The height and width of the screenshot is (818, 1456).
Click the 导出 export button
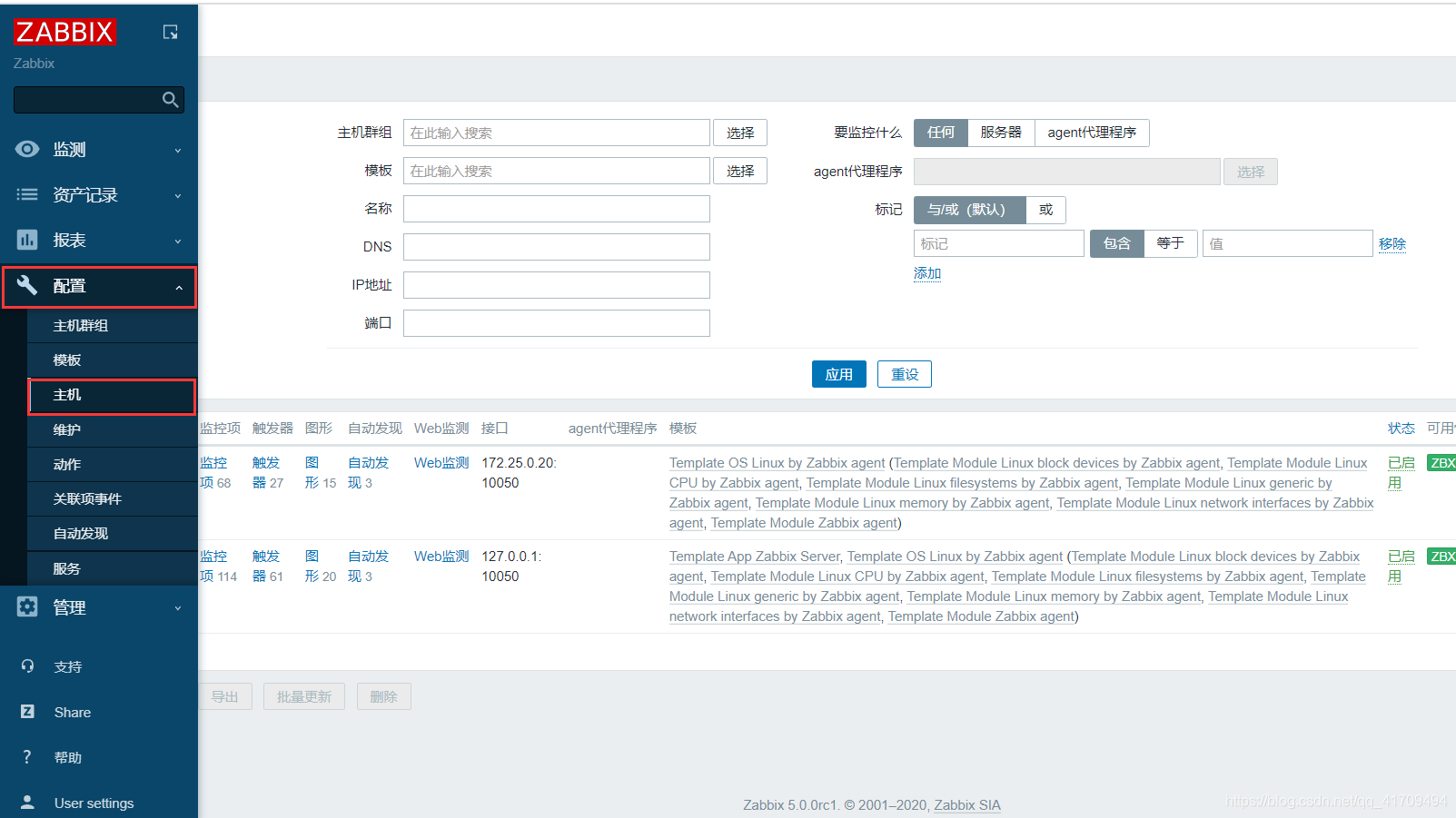click(x=225, y=696)
